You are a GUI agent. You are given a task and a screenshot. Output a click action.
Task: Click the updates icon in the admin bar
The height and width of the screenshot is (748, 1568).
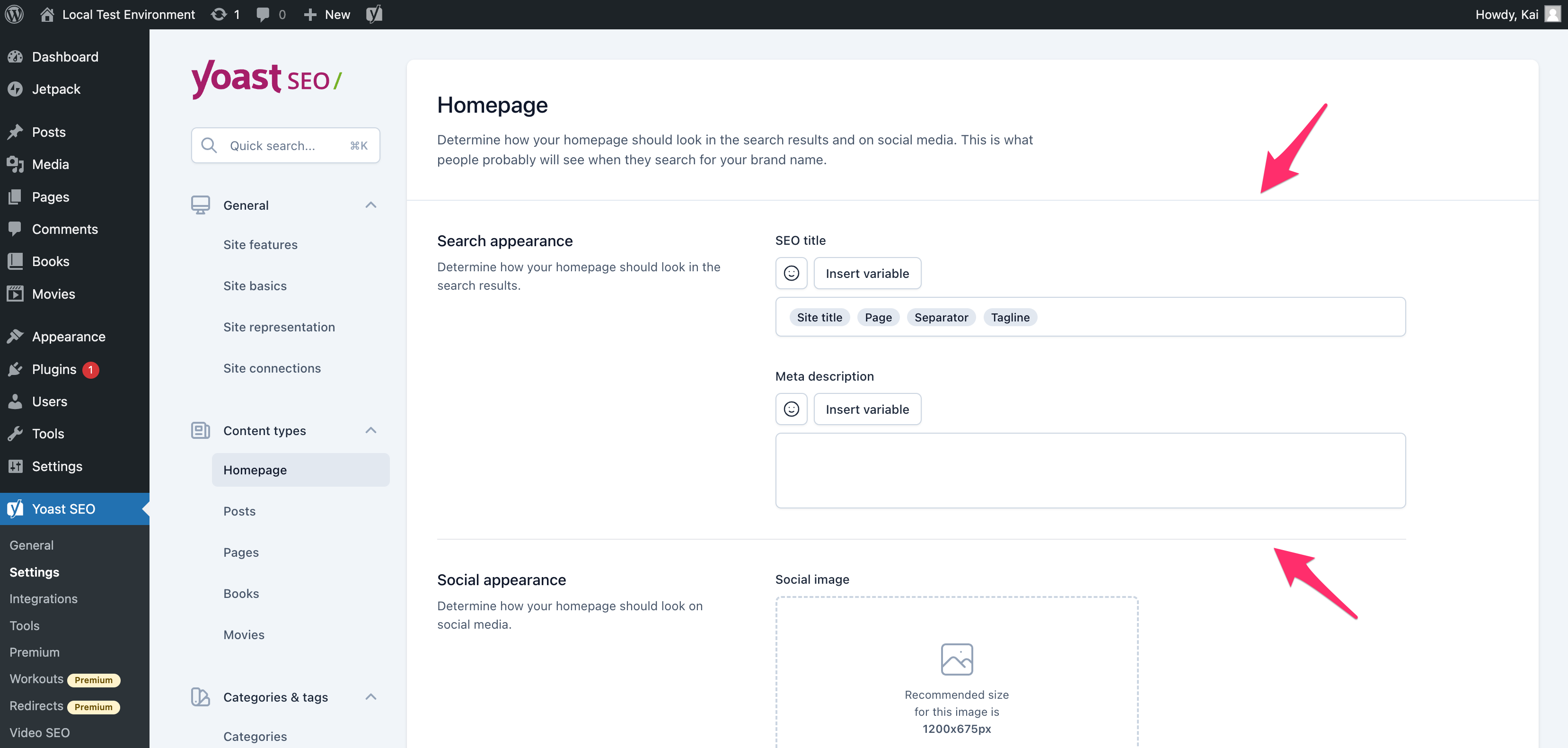(x=219, y=13)
